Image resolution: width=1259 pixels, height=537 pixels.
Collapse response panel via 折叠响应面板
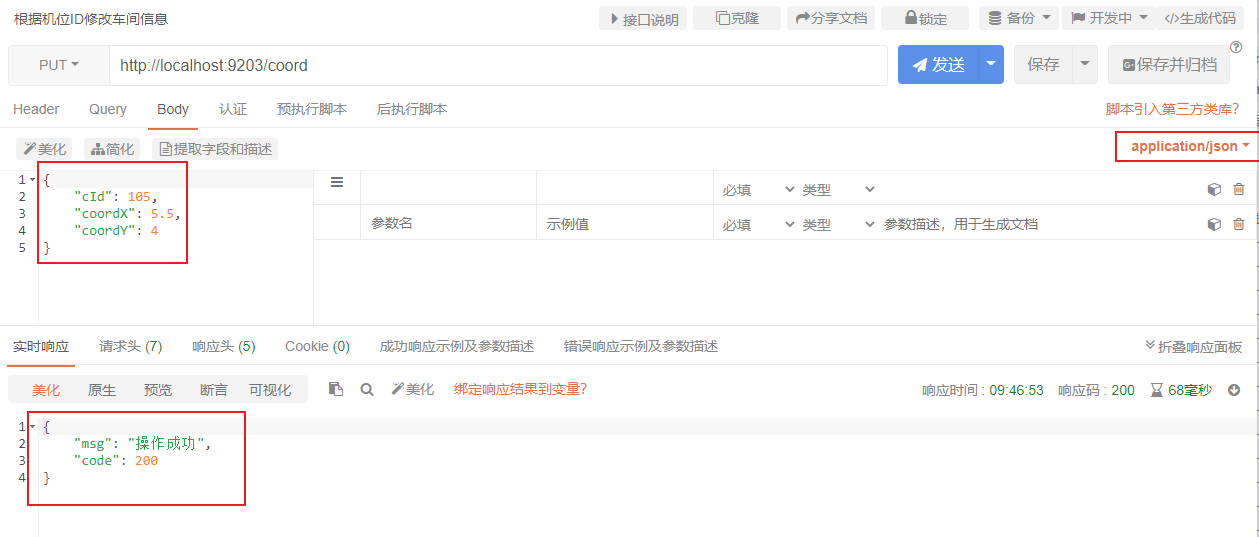(1193, 346)
